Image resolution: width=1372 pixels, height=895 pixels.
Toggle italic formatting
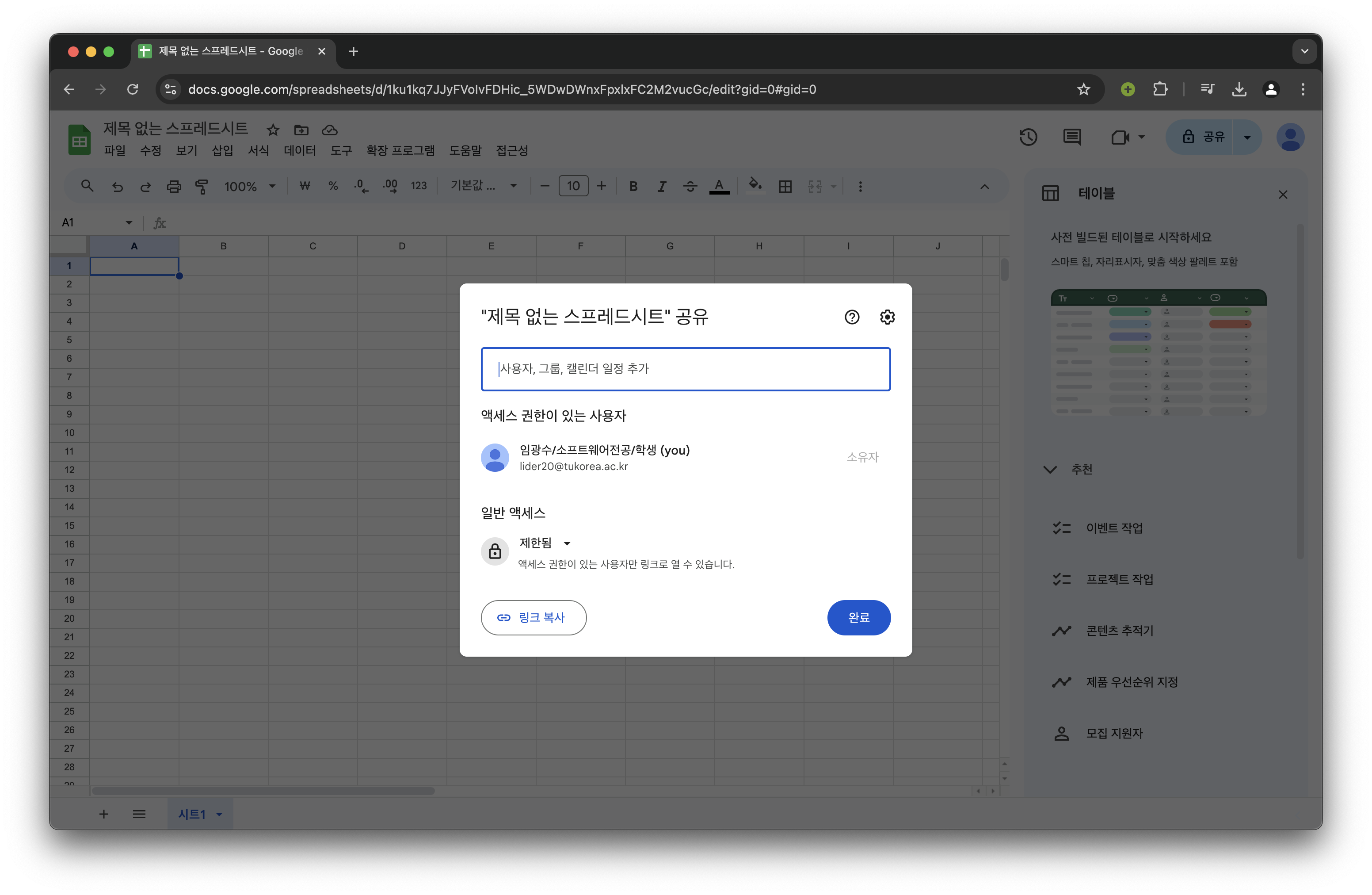(x=661, y=186)
